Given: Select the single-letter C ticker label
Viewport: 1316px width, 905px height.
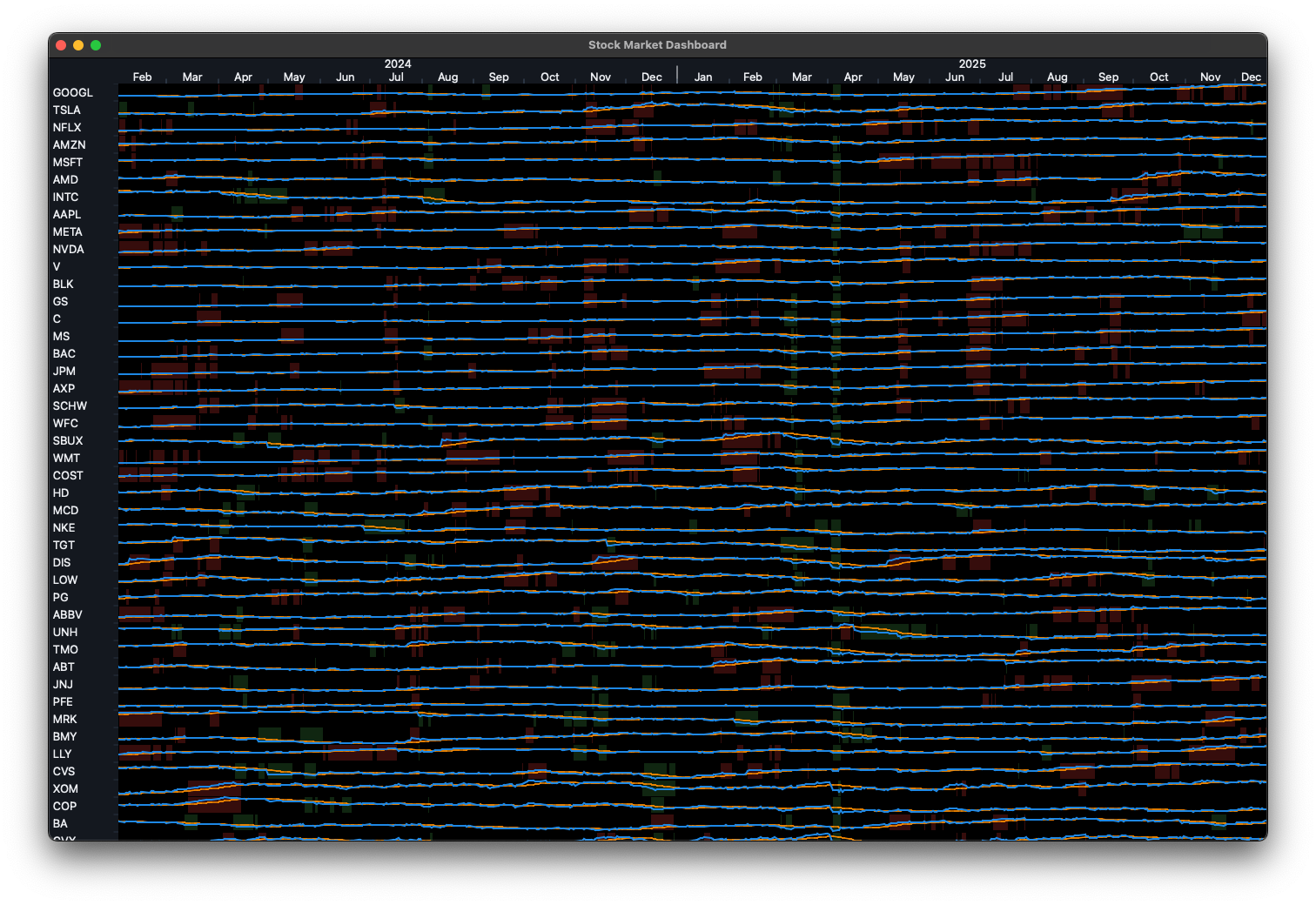Looking at the screenshot, I should point(57,319).
